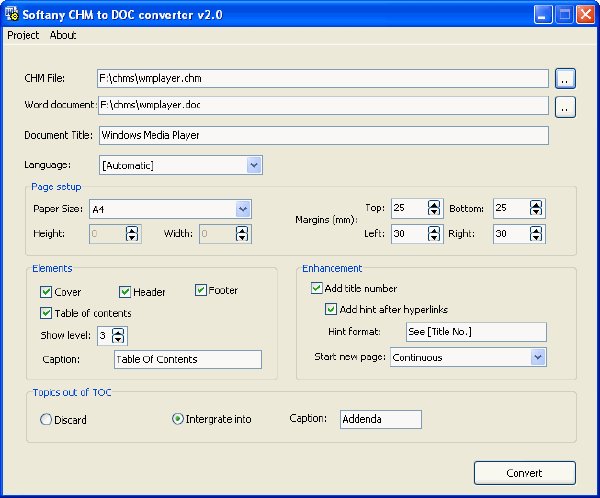Image resolution: width=600 pixels, height=498 pixels.
Task: Increase the Right margin value
Action: click(536, 230)
